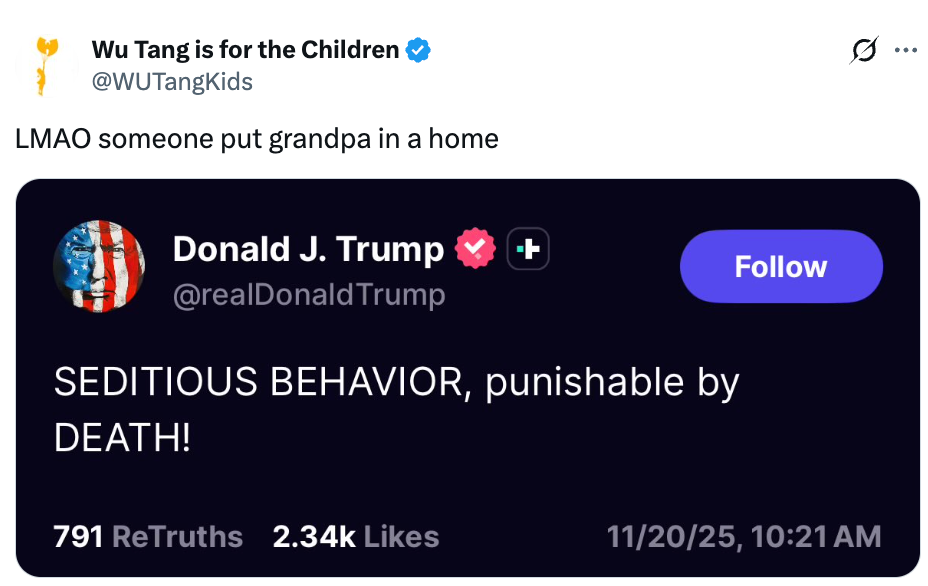Click the post text LMAO someone put grandpa
The image size is (928, 586).
[256, 139]
